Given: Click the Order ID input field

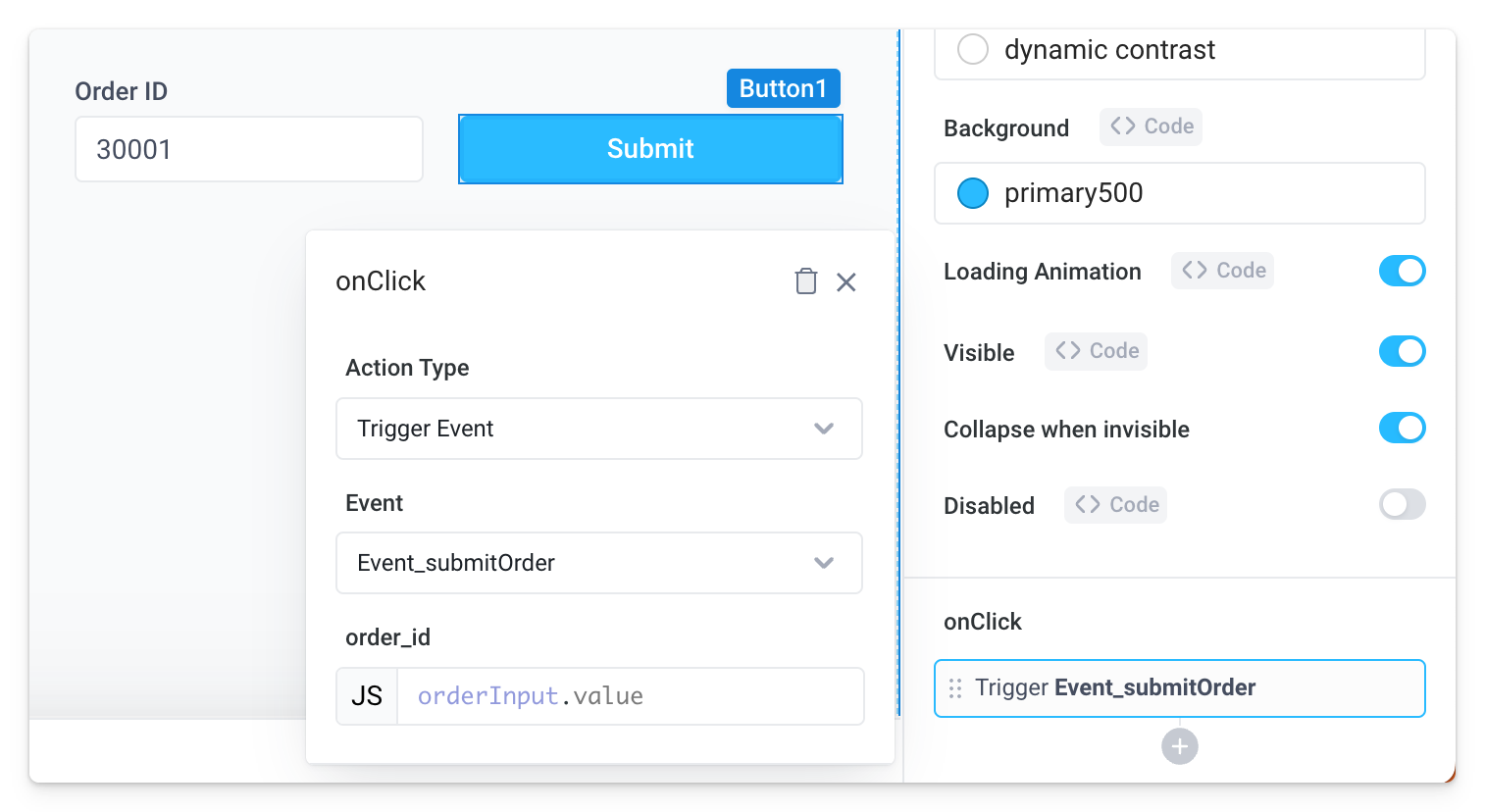Looking at the screenshot, I should point(249,149).
